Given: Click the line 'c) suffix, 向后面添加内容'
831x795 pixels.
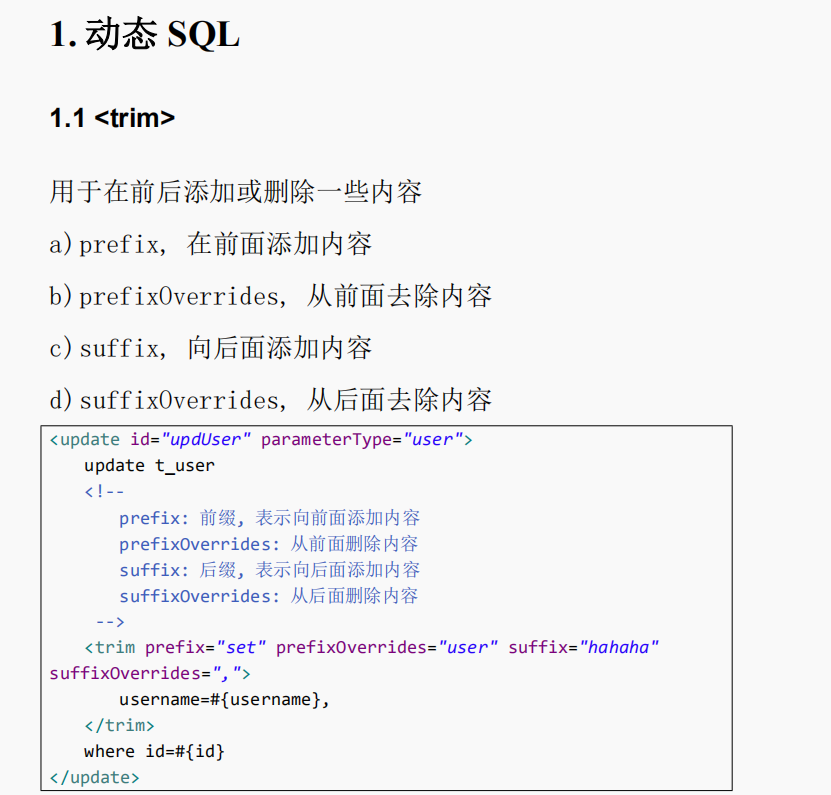Looking at the screenshot, I should 210,348.
